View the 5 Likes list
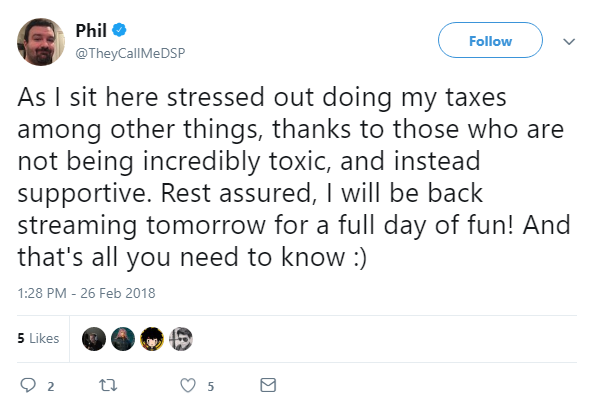 click(x=38, y=338)
